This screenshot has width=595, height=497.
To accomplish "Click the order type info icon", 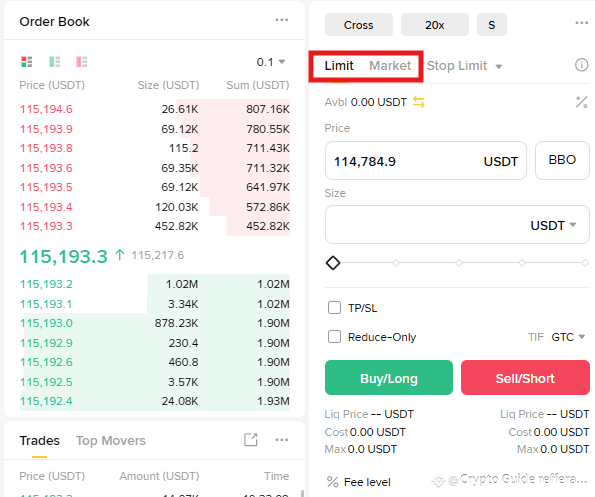I will pos(581,65).
